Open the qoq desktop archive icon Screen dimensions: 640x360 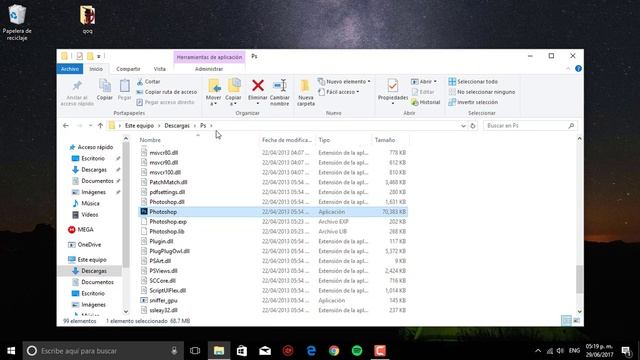(87, 20)
